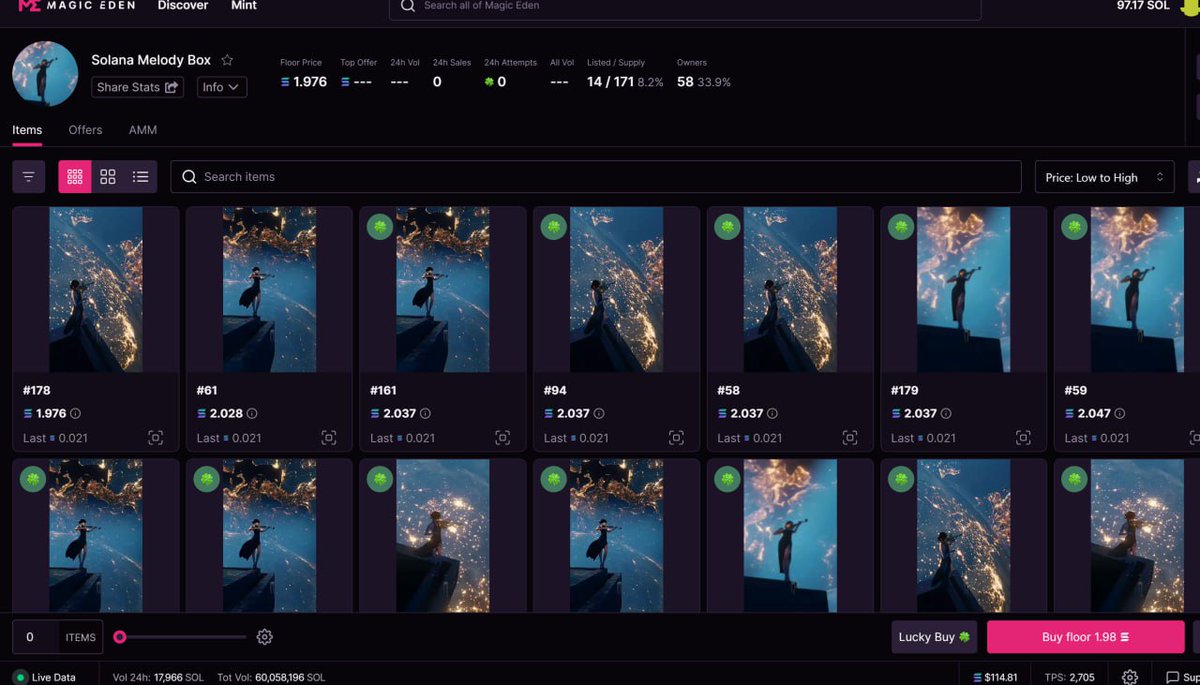1200x685 pixels.
Task: Click the clover badge on #161
Action: [379, 227]
